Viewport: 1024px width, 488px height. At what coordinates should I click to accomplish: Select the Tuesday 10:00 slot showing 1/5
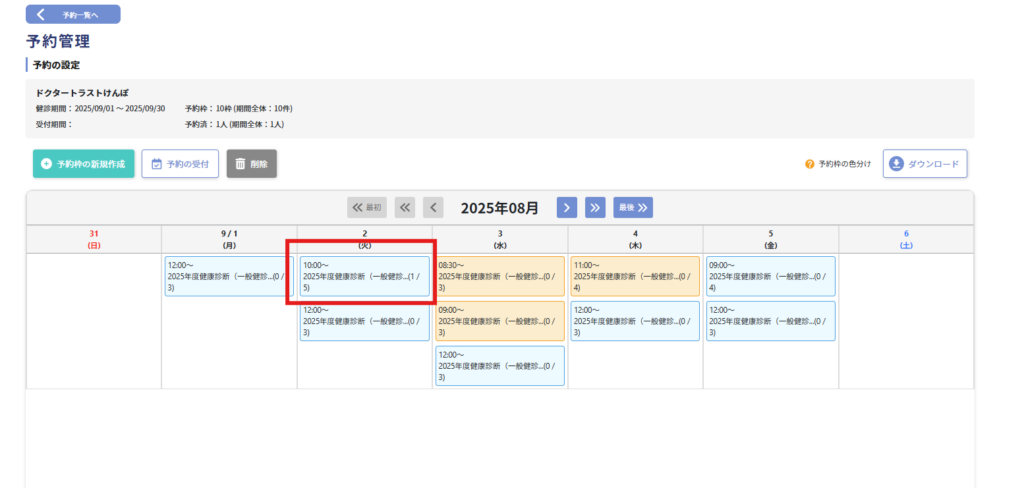364,276
